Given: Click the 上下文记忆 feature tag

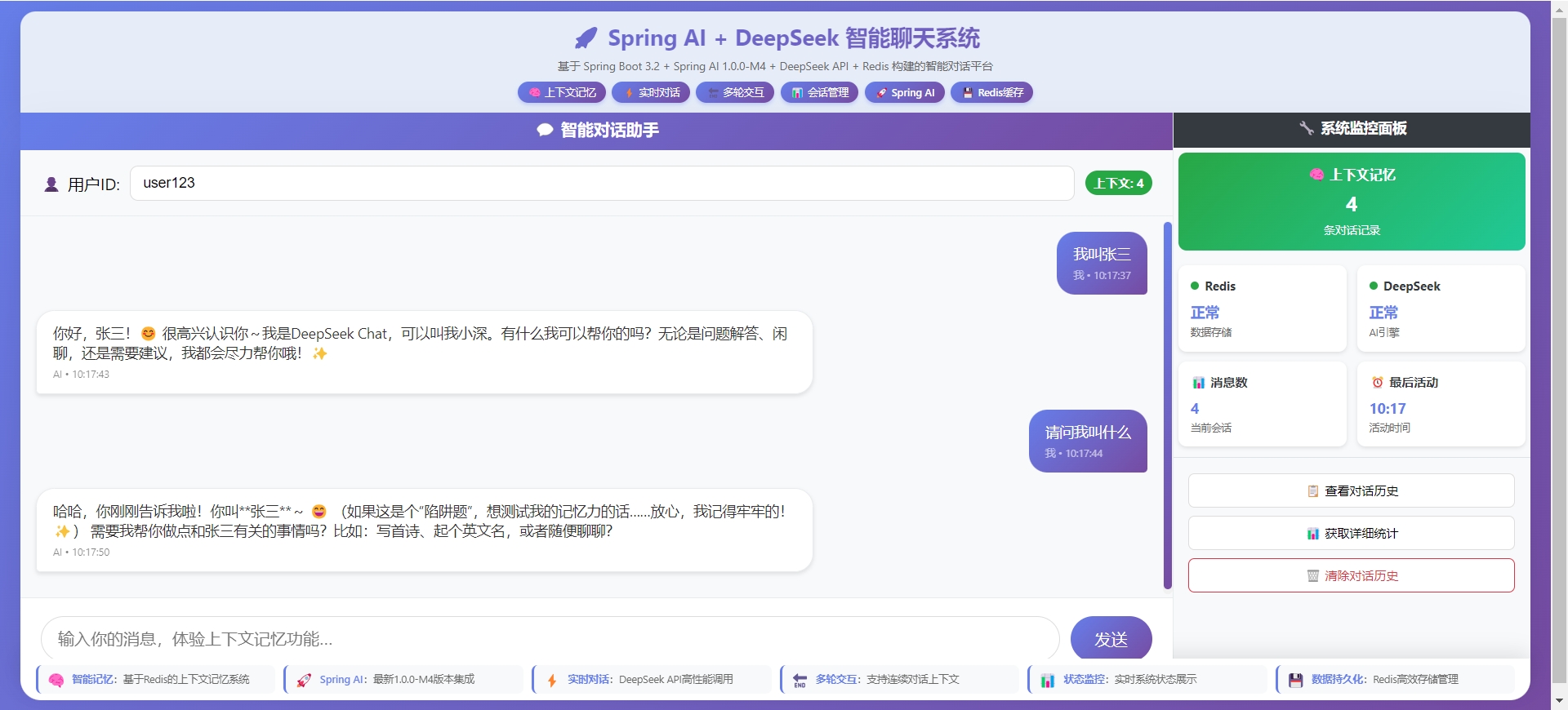Looking at the screenshot, I should [x=562, y=93].
